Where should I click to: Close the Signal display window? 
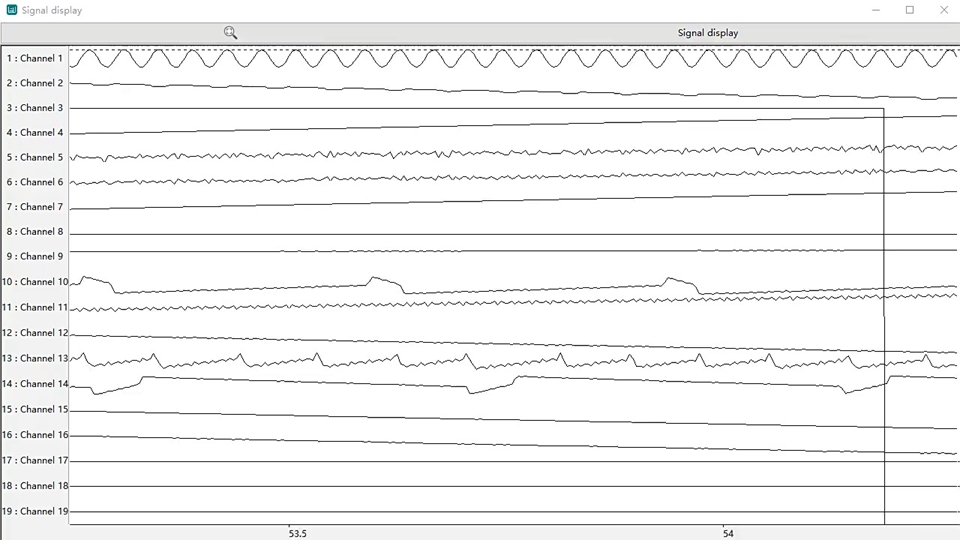944,10
